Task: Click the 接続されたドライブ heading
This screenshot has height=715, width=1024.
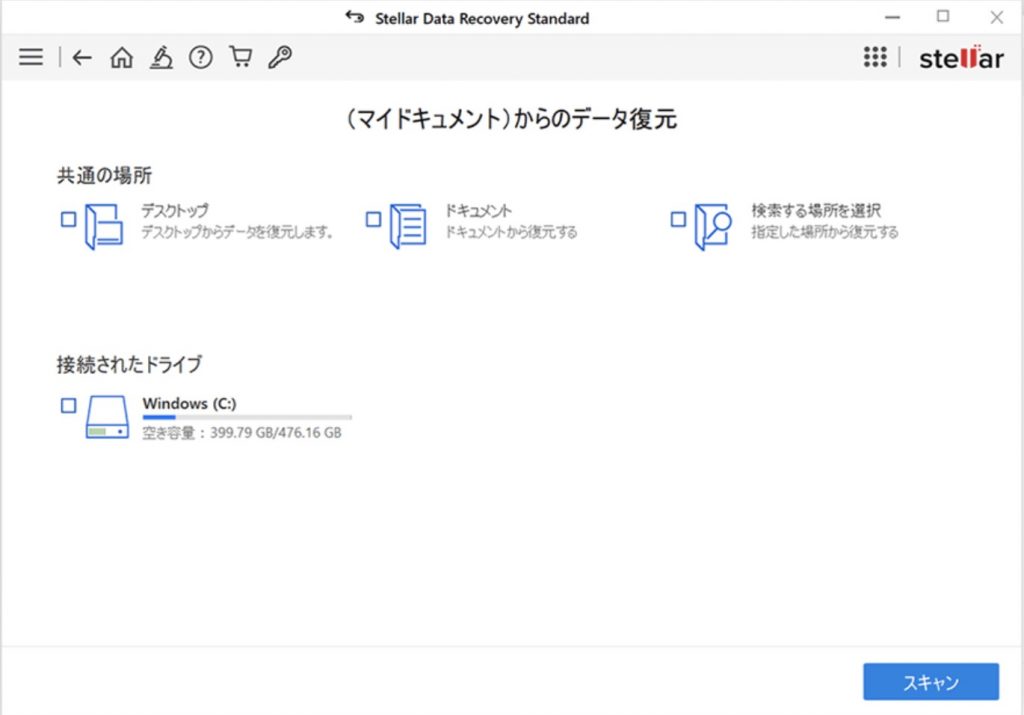Action: coord(129,364)
